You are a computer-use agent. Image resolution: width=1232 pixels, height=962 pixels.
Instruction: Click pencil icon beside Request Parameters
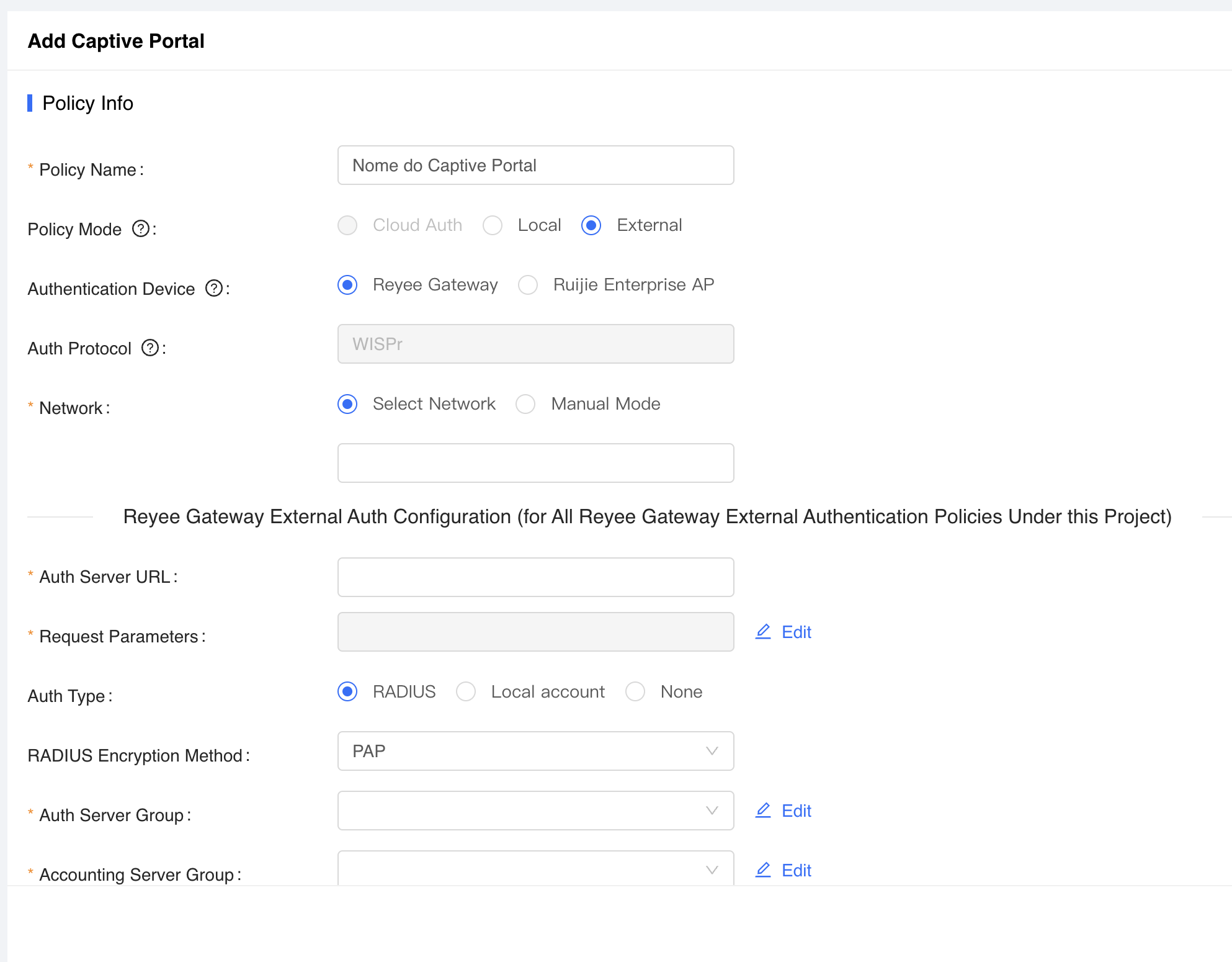(763, 632)
